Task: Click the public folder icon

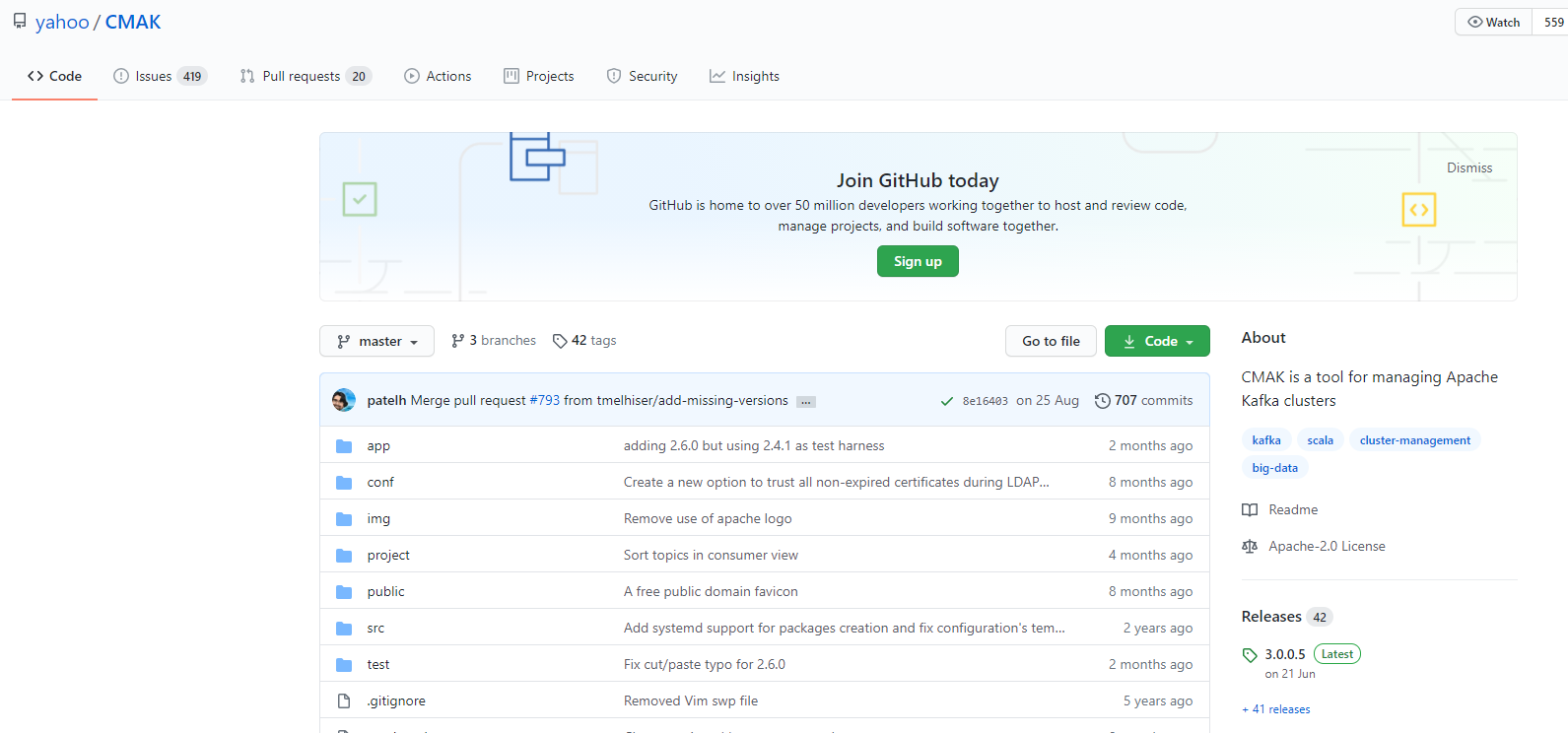Action: (344, 592)
